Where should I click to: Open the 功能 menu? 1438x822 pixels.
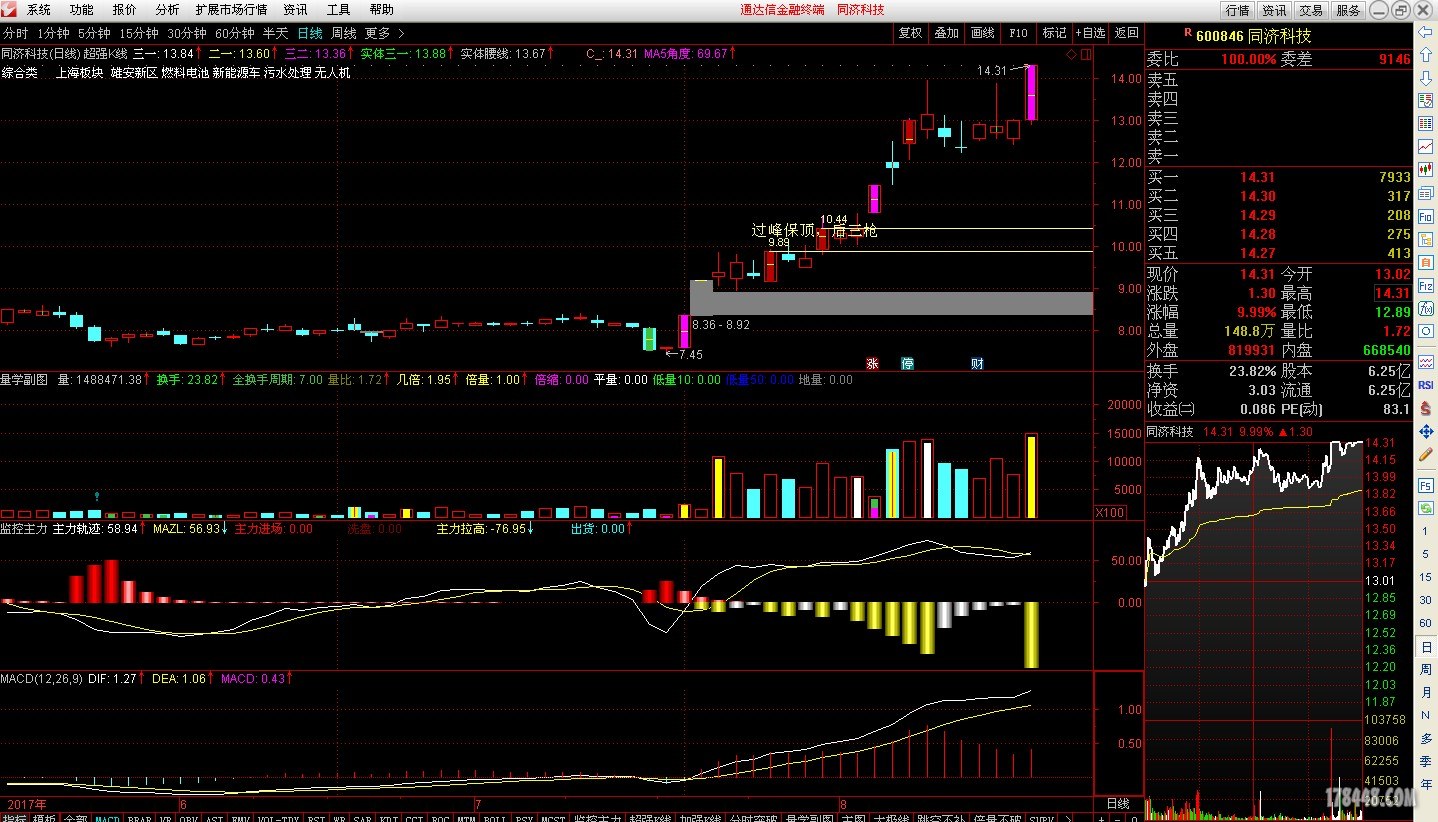point(82,10)
